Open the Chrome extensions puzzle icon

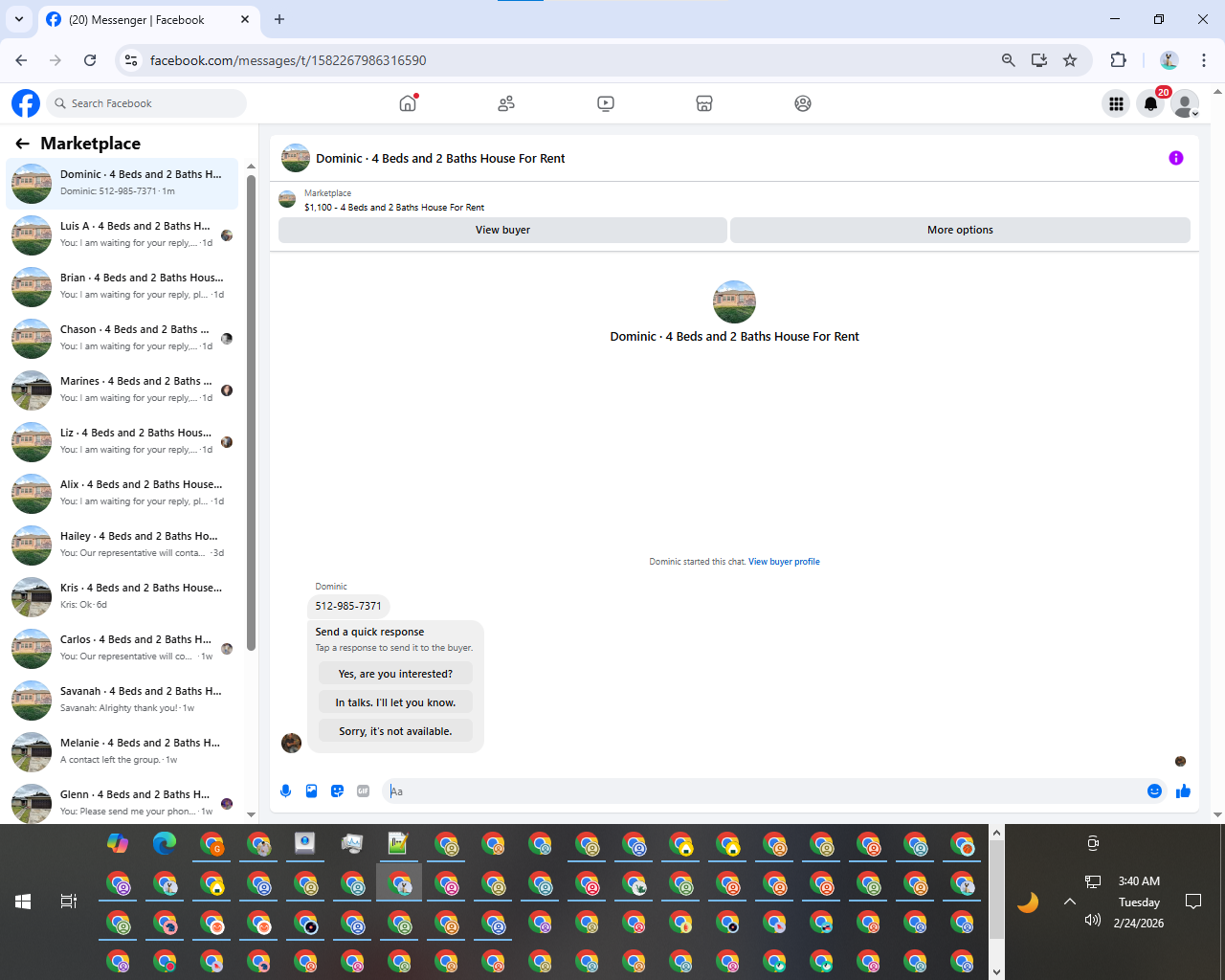click(1118, 60)
